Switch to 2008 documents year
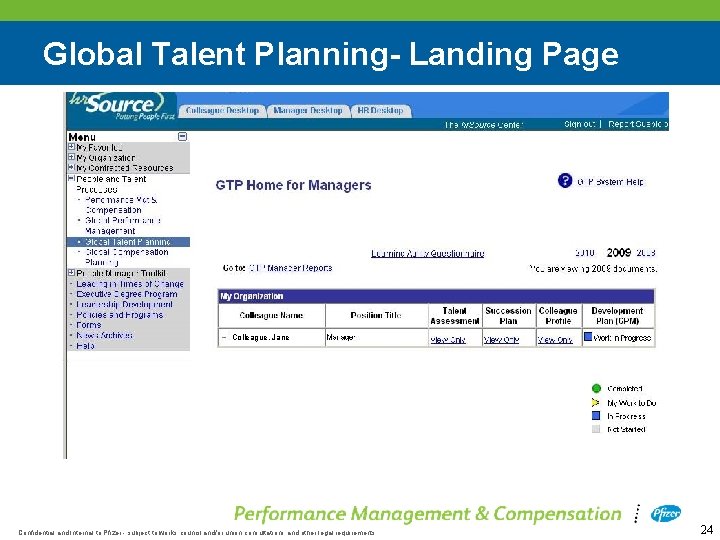The image size is (720, 540). tap(646, 253)
